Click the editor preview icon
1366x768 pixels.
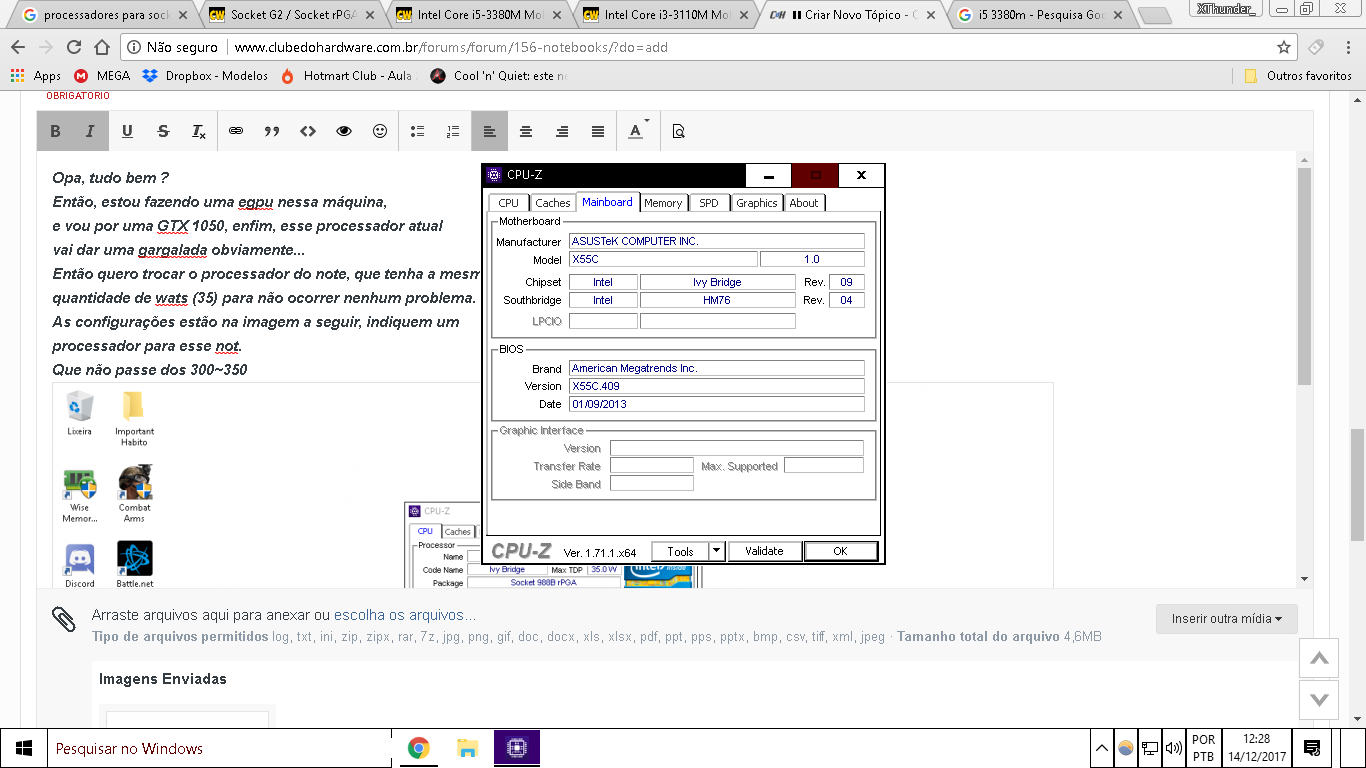pyautogui.click(x=679, y=131)
